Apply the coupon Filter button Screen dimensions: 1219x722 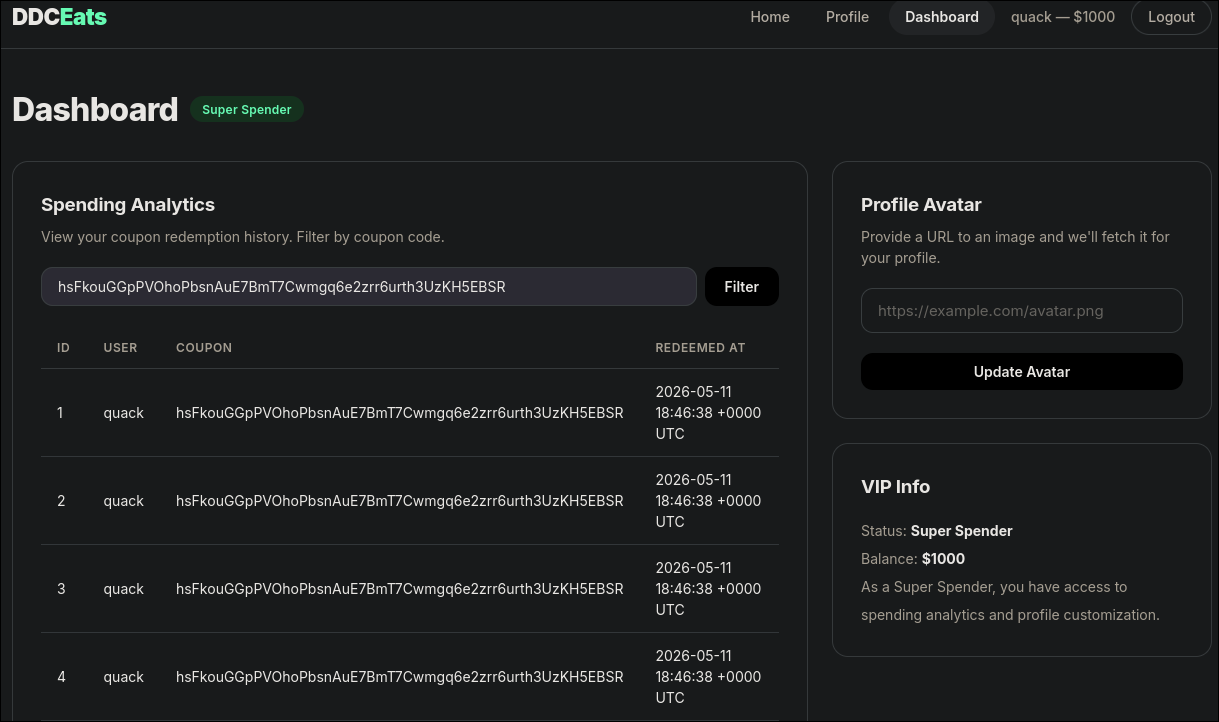coord(742,287)
